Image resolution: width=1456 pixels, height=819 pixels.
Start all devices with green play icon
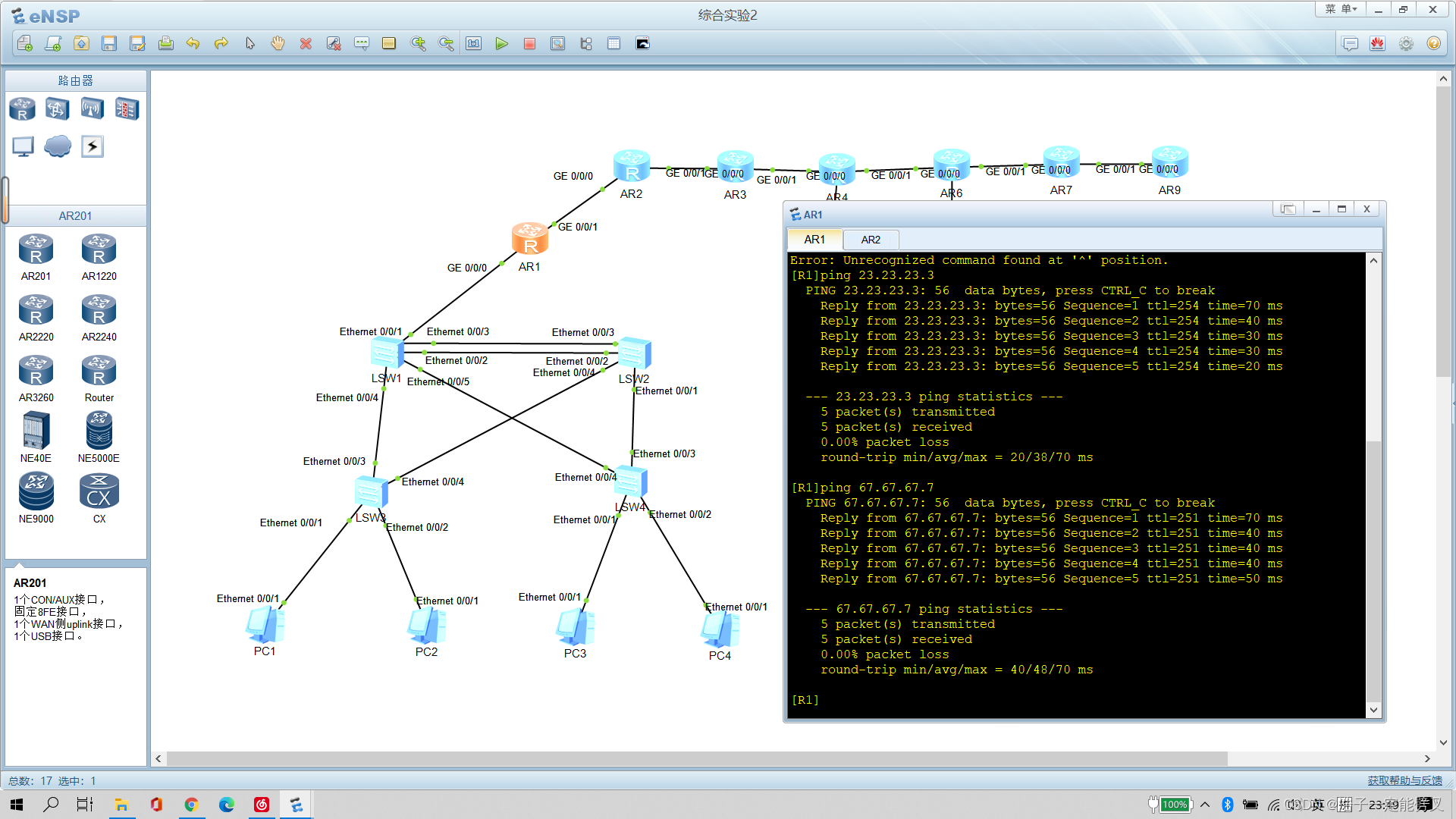[x=501, y=44]
